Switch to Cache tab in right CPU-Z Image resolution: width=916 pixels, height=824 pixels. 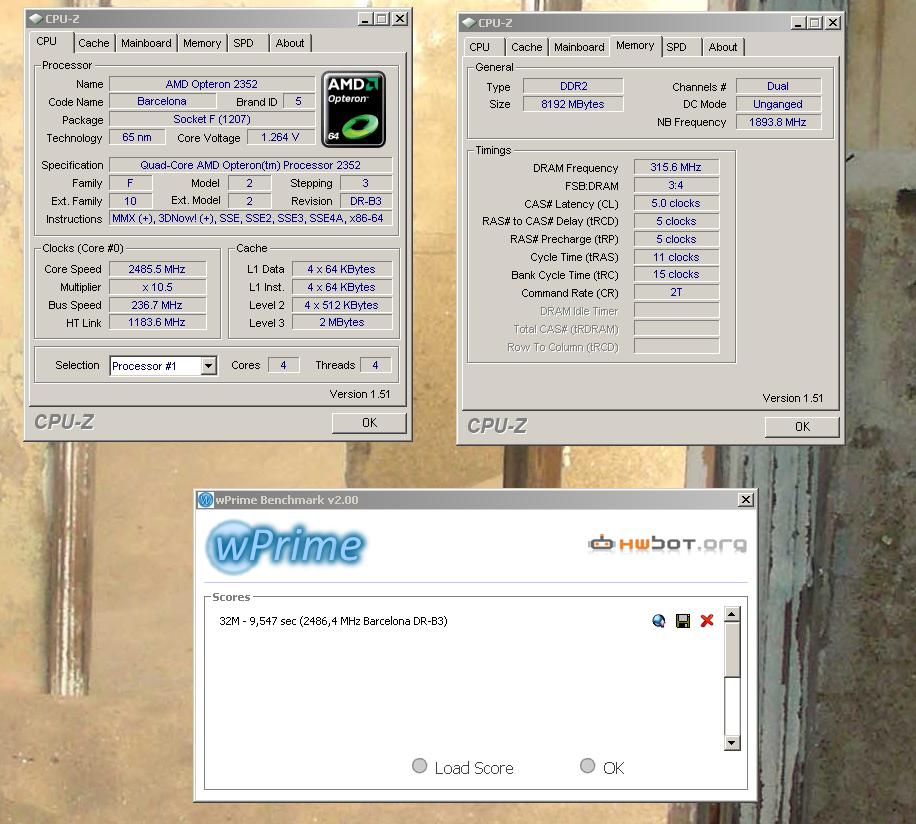[526, 47]
